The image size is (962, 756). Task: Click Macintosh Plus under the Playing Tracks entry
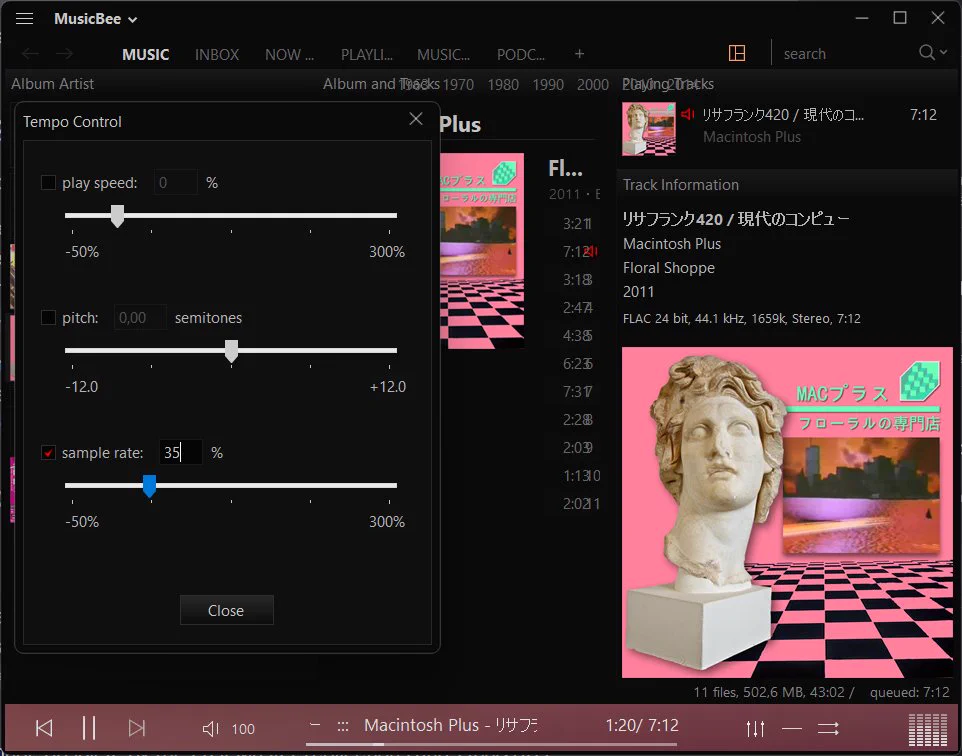click(752, 137)
